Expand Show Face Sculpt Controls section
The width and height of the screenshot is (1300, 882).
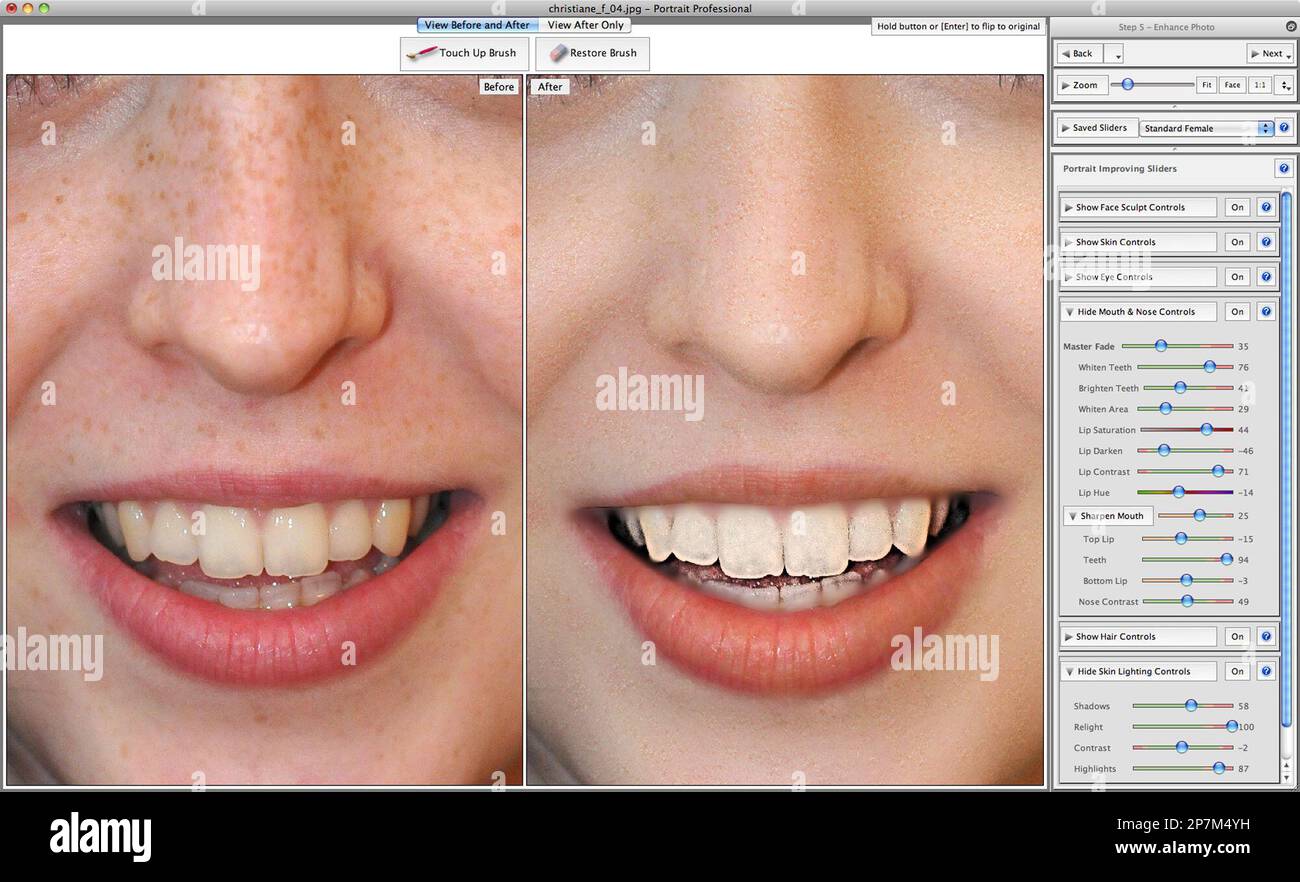coord(1138,207)
